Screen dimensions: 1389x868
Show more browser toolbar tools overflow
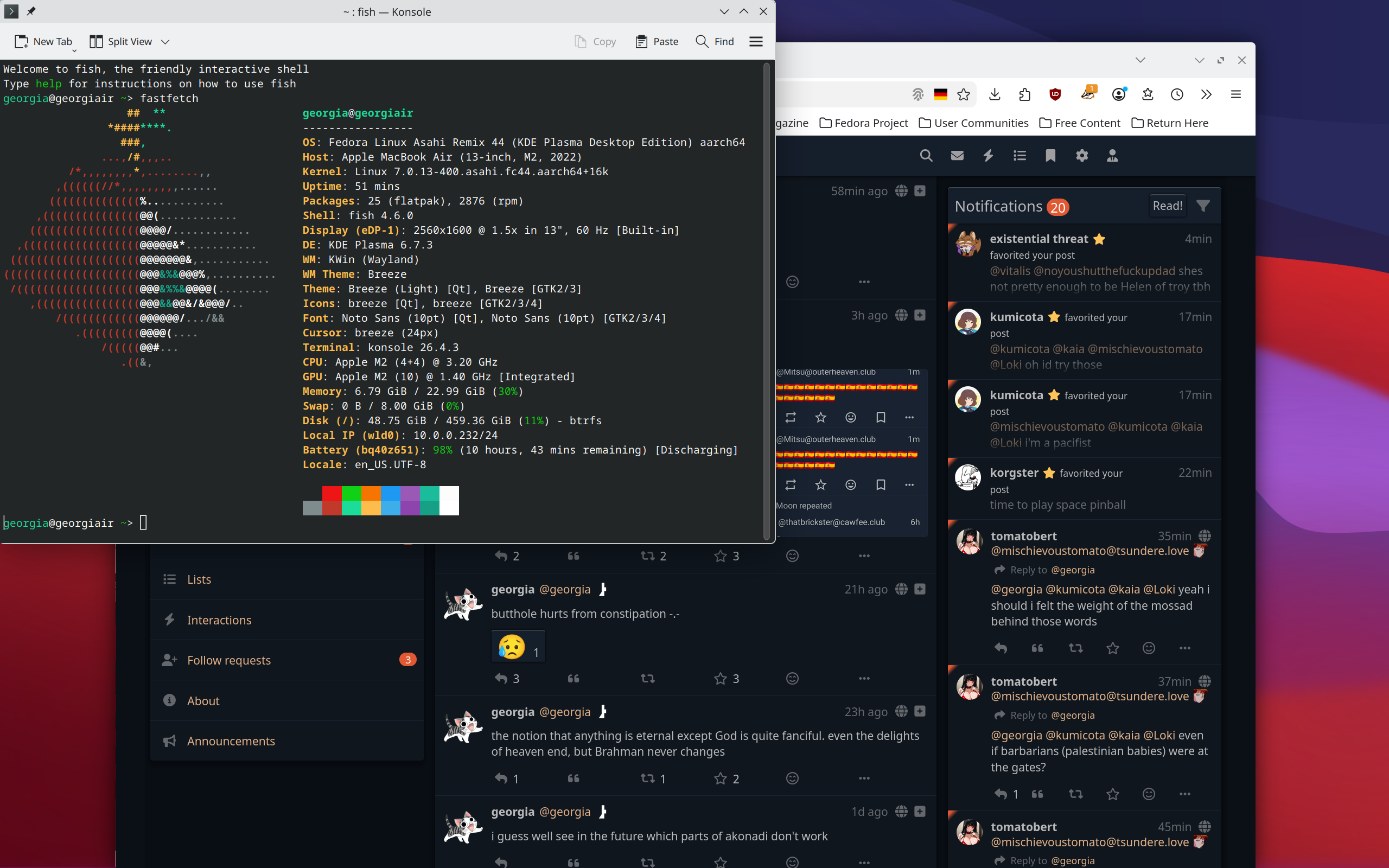[x=1206, y=94]
